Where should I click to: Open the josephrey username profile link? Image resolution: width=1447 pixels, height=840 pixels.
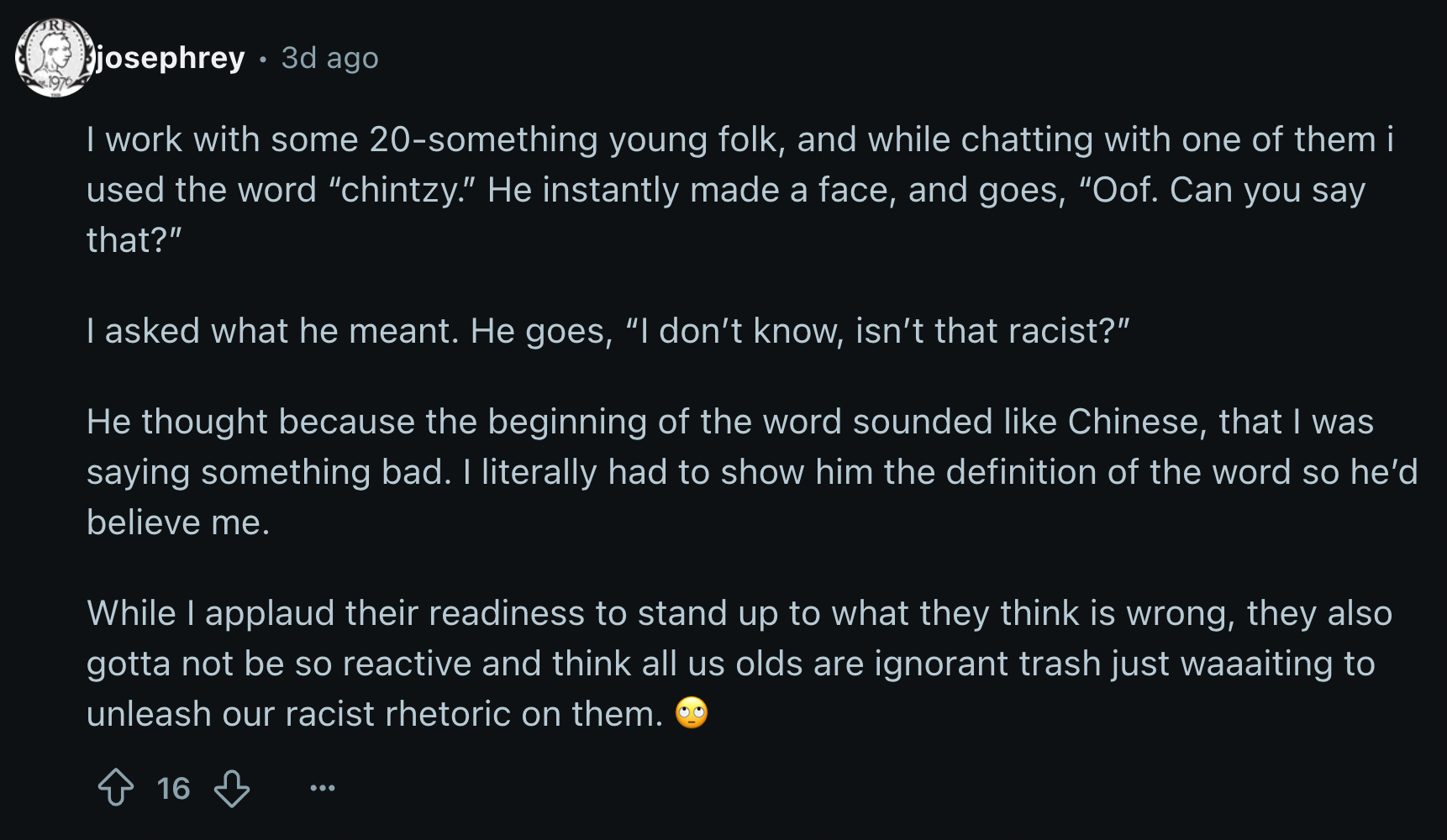click(170, 58)
